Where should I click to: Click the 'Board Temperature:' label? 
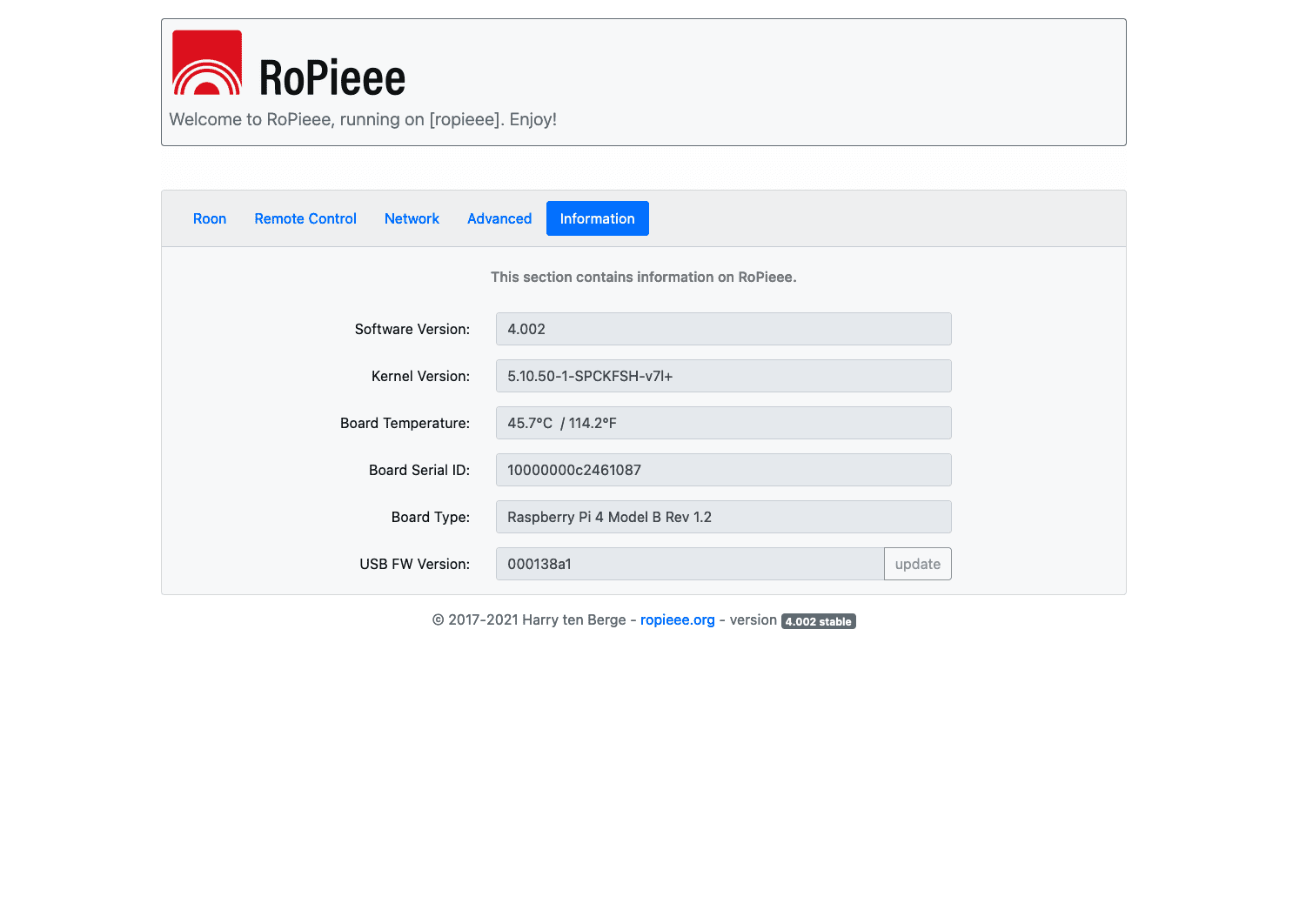coord(405,423)
